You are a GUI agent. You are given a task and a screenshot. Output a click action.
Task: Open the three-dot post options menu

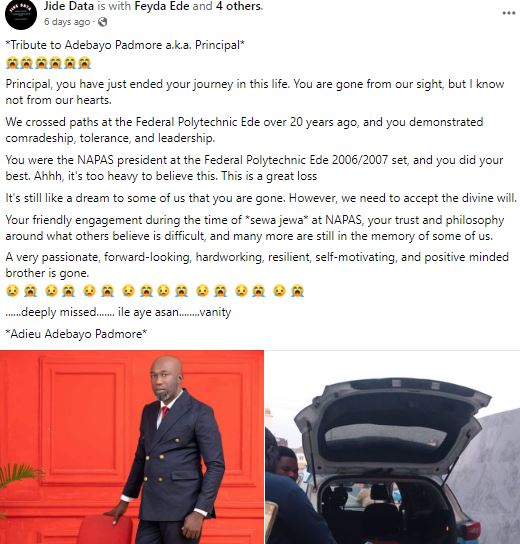click(x=509, y=13)
